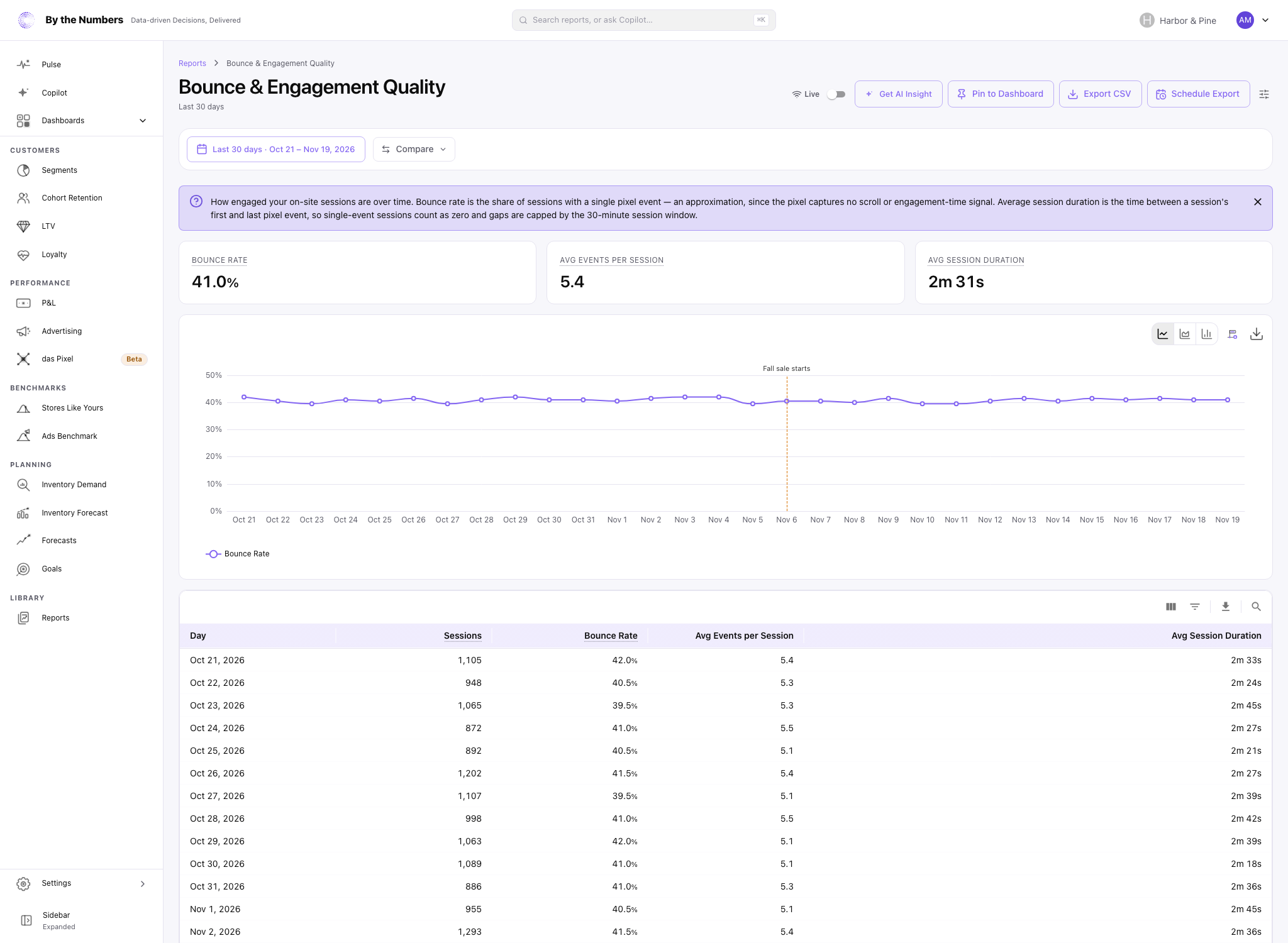This screenshot has width=1288, height=943.
Task: Download table data icon
Action: [x=1226, y=607]
